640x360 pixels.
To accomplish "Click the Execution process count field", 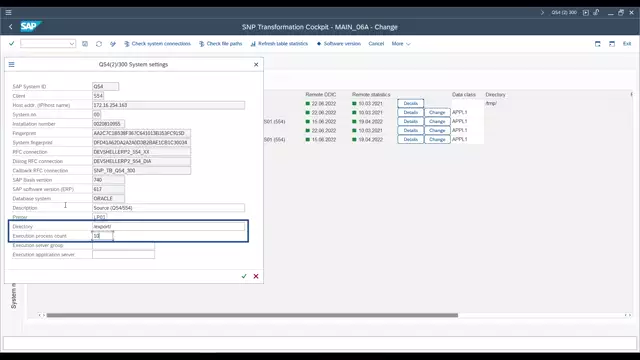I will (x=102, y=236).
